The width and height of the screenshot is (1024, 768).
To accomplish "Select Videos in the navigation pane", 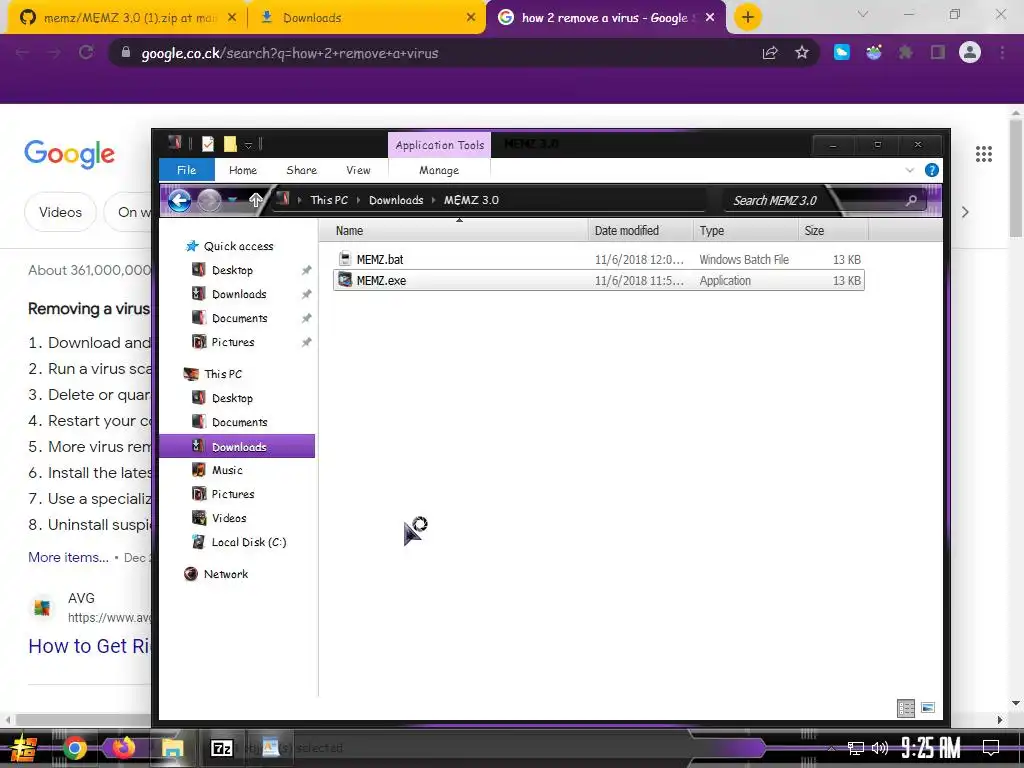I will click(x=229, y=518).
